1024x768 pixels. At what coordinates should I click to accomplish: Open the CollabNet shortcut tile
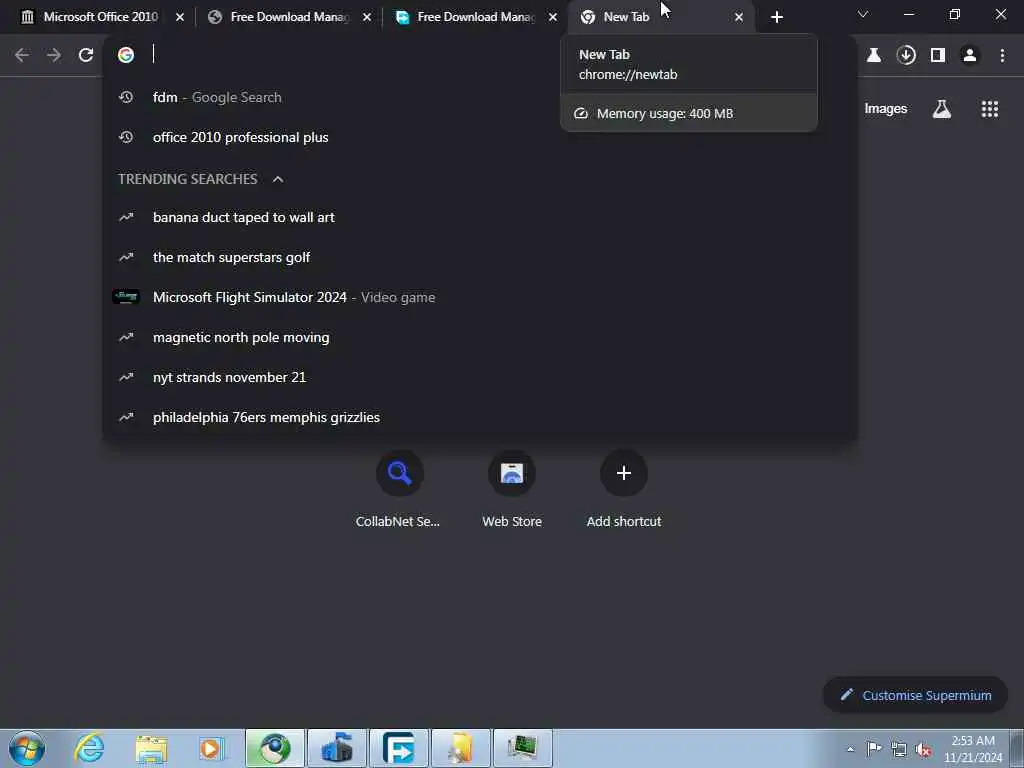[x=398, y=488]
